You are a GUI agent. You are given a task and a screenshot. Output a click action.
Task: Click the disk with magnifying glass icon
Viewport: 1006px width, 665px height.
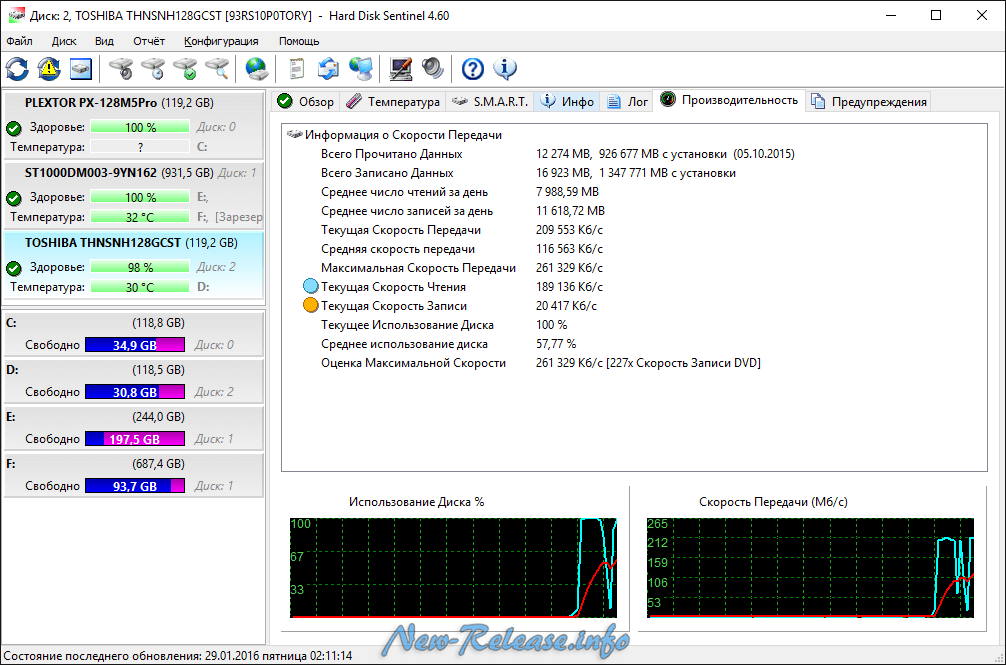tap(217, 69)
